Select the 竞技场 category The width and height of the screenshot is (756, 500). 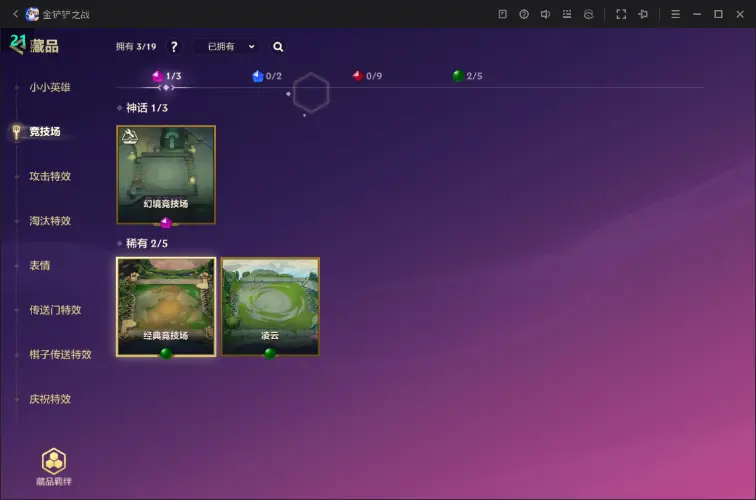click(x=44, y=132)
